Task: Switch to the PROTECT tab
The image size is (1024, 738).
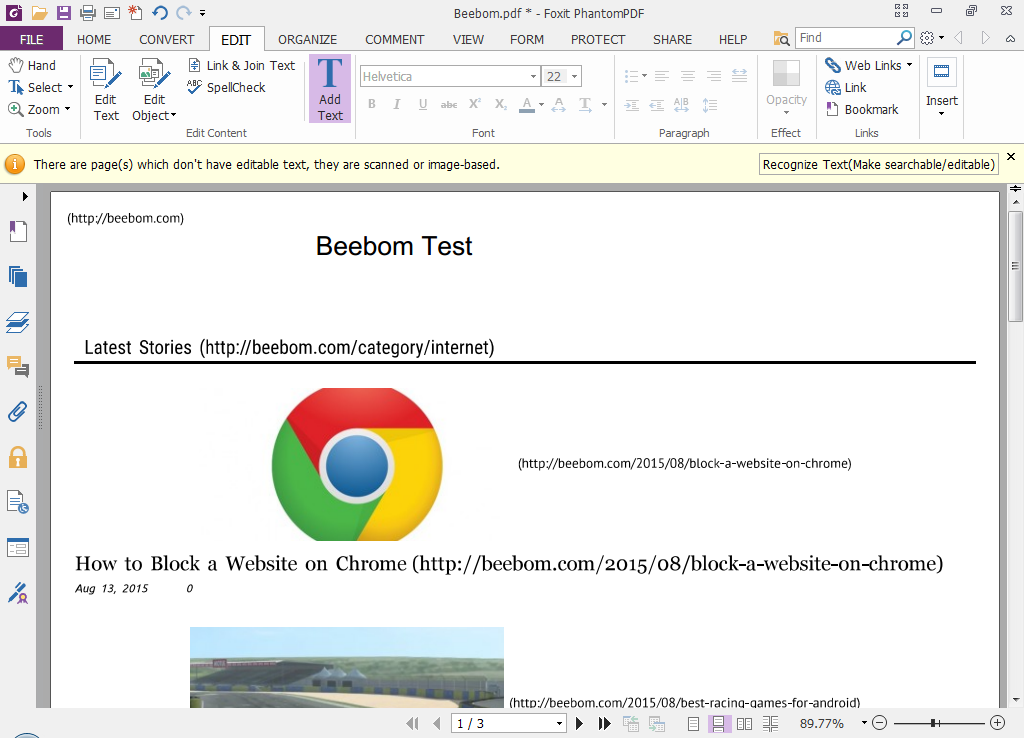Action: tap(598, 39)
